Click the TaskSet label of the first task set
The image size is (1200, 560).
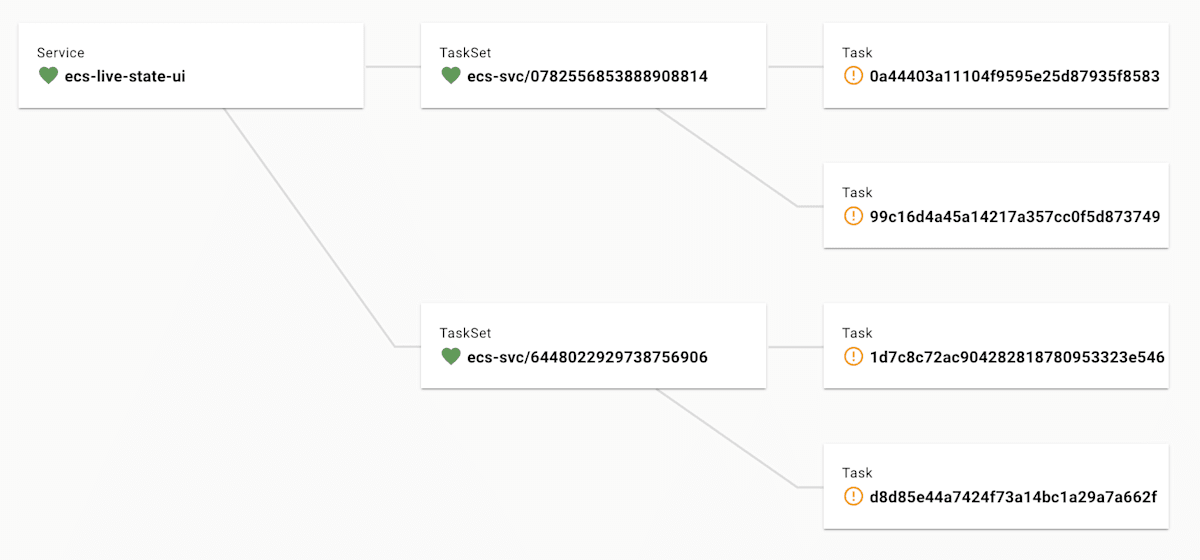tap(465, 53)
